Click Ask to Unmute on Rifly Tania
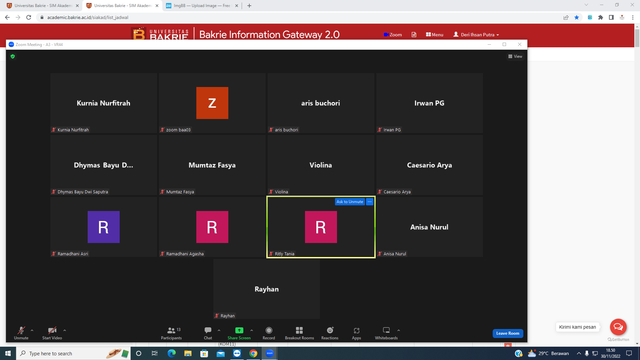640x360 pixels. 349,202
